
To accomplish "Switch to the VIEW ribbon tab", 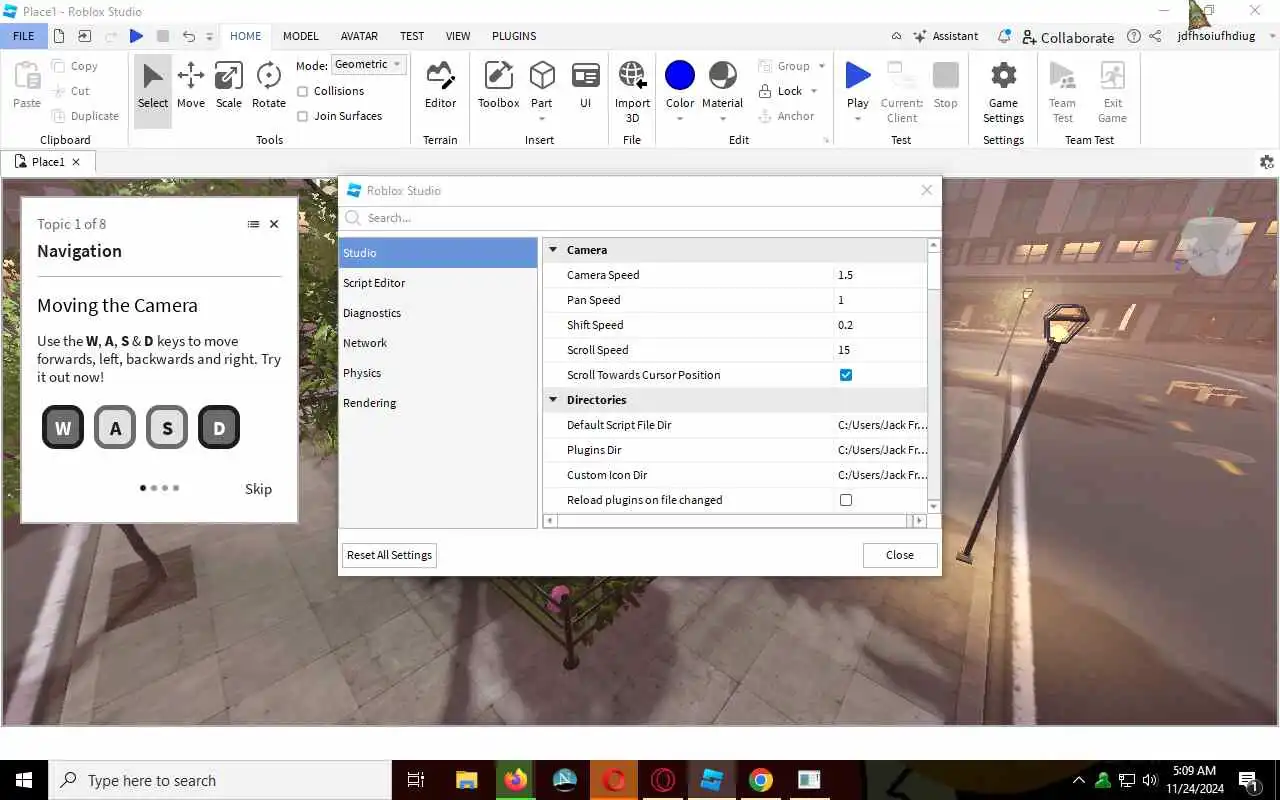I will [458, 36].
